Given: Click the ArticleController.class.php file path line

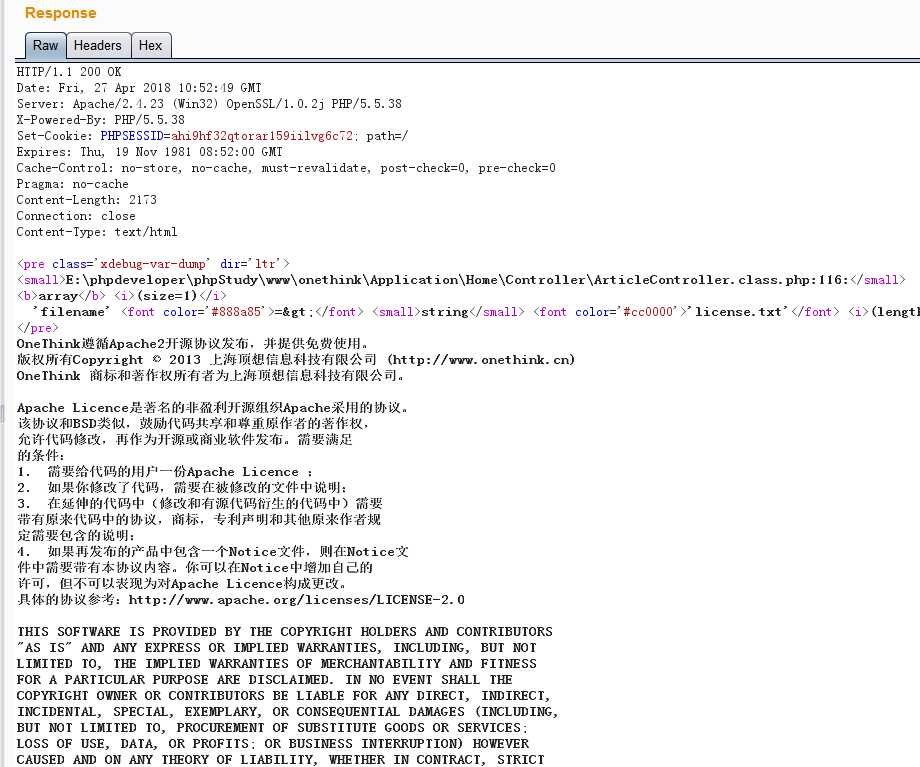Looking at the screenshot, I should [x=461, y=280].
